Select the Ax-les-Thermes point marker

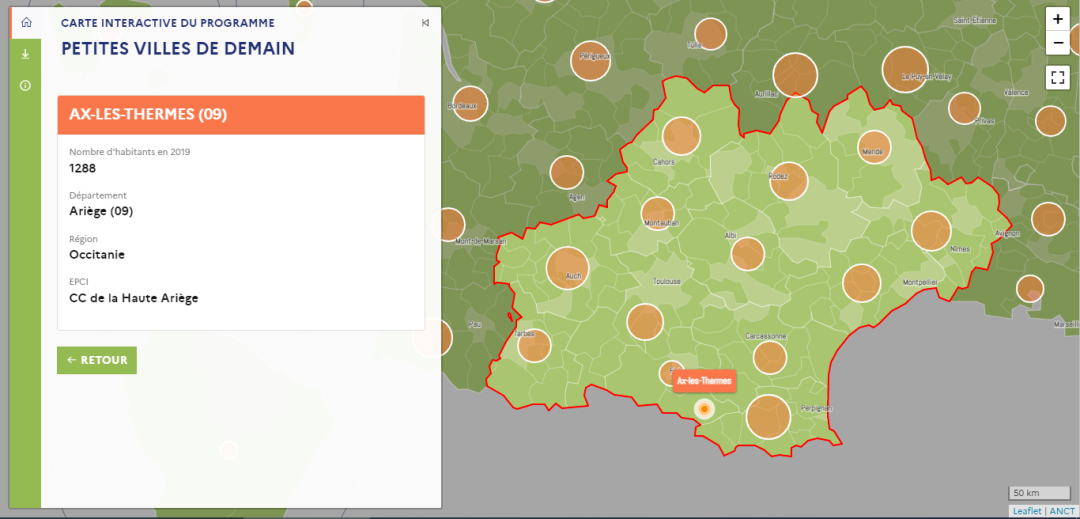click(x=704, y=409)
